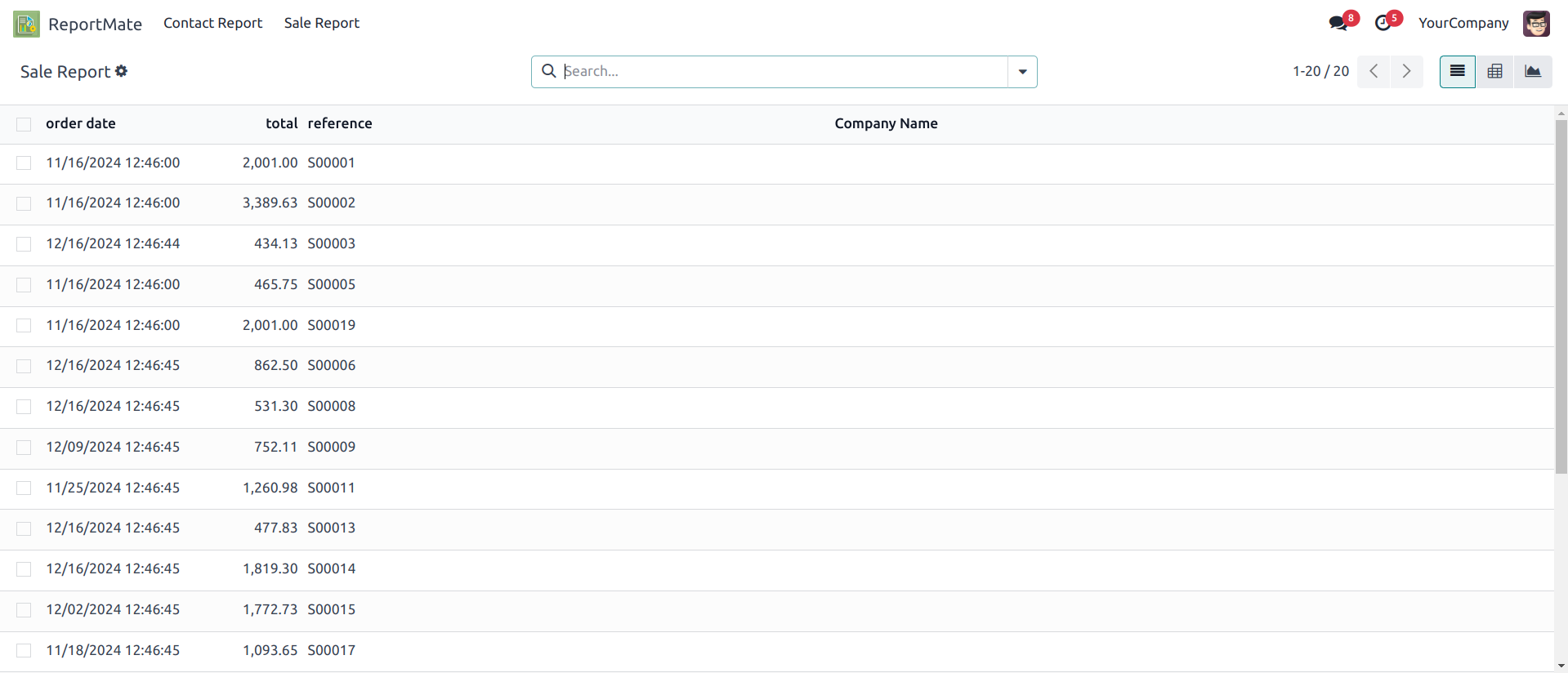Open the Contact Report menu

click(212, 24)
